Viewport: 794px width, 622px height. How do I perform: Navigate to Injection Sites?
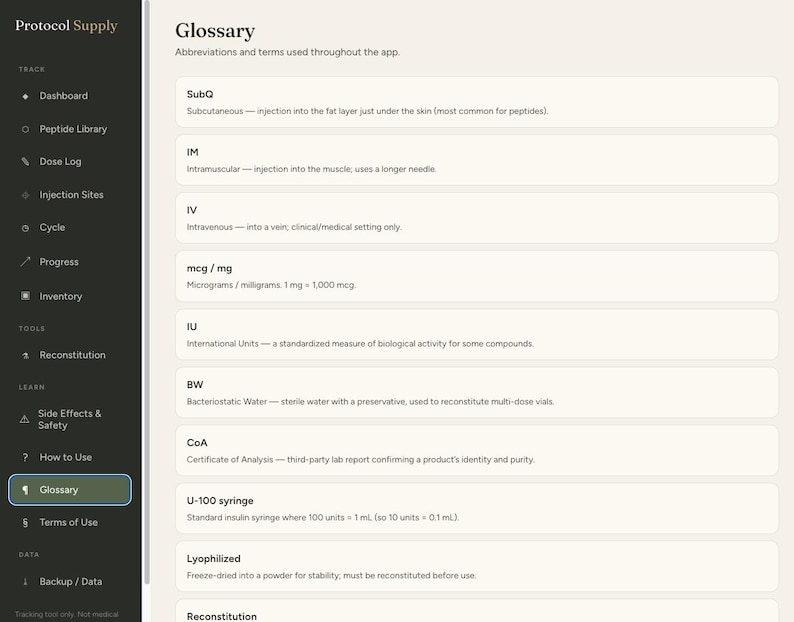pyautogui.click(x=70, y=195)
